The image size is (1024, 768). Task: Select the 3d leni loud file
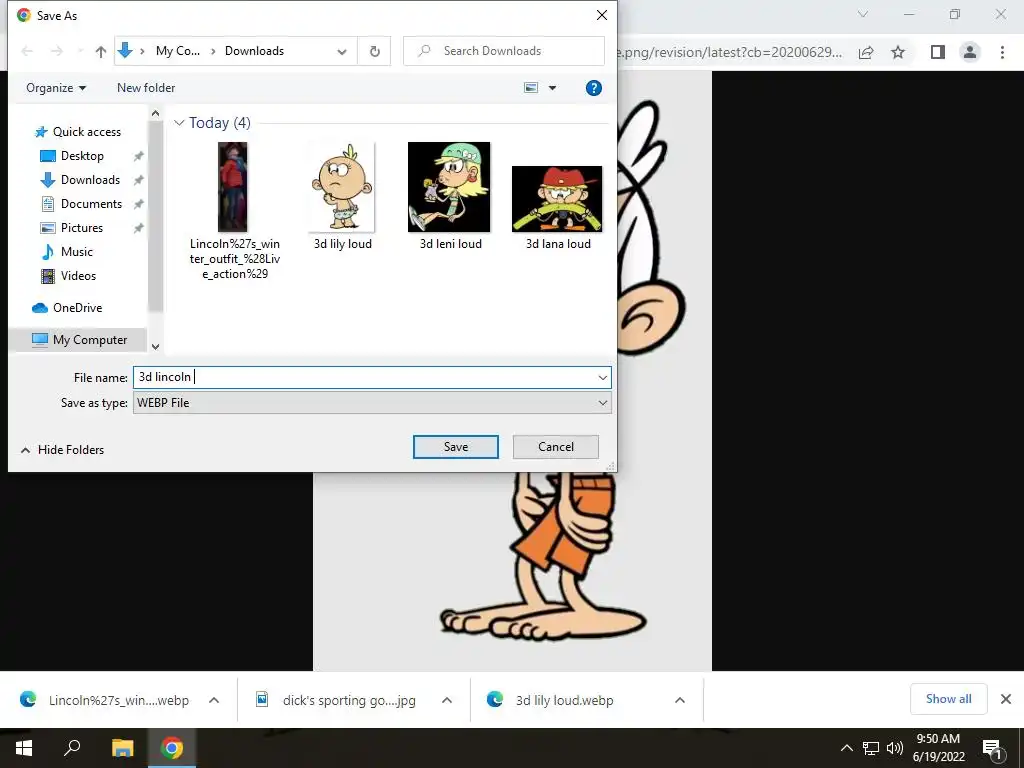(450, 196)
